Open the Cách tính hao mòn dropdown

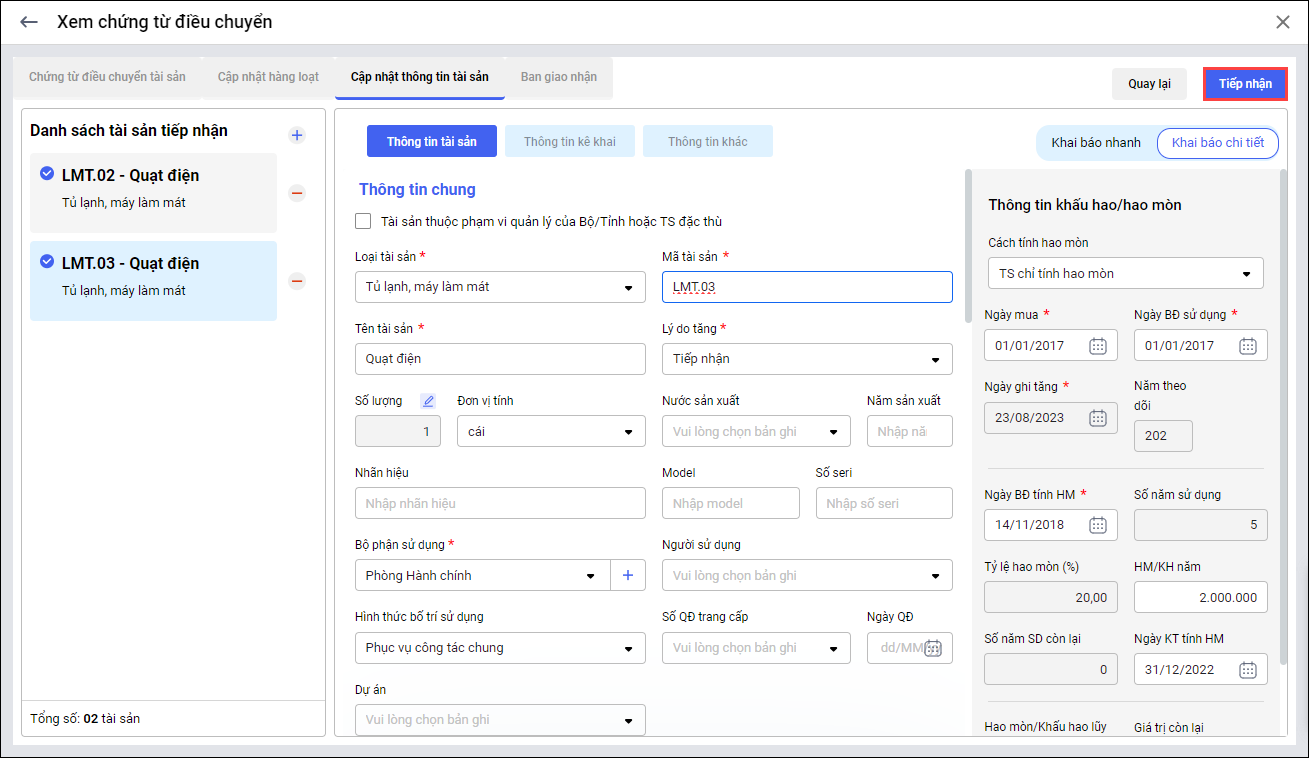coord(1124,273)
